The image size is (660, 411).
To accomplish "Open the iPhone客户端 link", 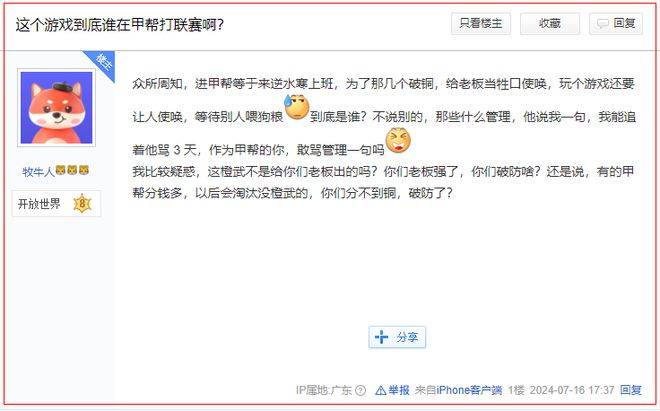I will coord(469,390).
